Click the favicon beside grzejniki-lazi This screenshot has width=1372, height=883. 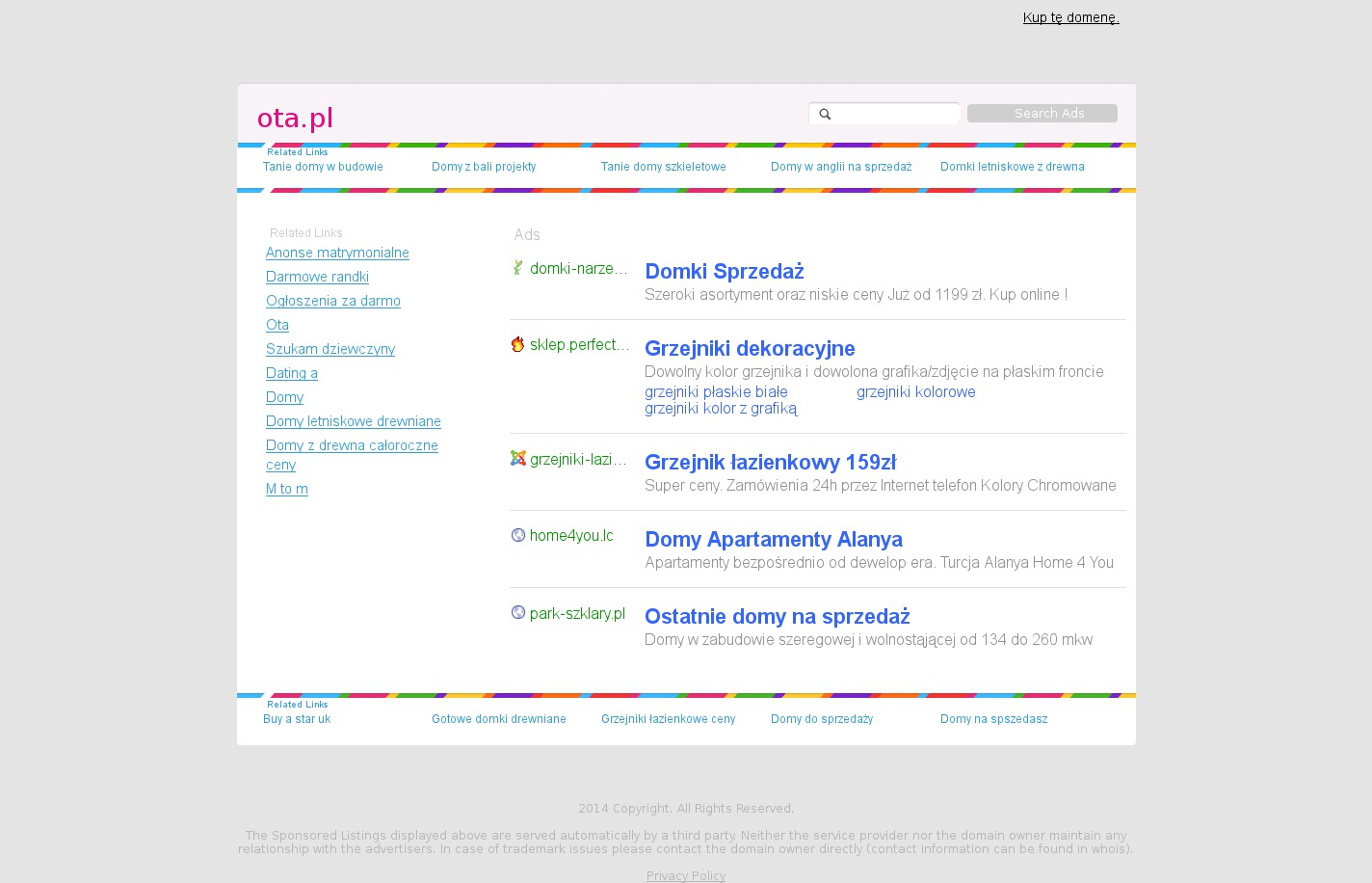517,459
